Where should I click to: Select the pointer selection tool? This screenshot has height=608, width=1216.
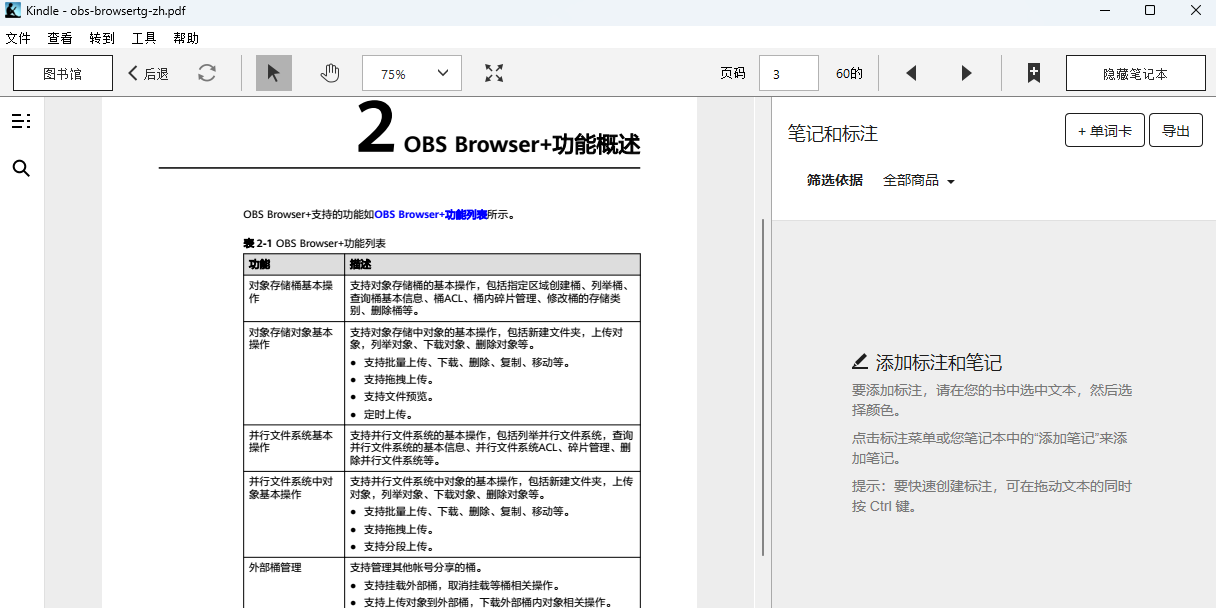tap(273, 72)
